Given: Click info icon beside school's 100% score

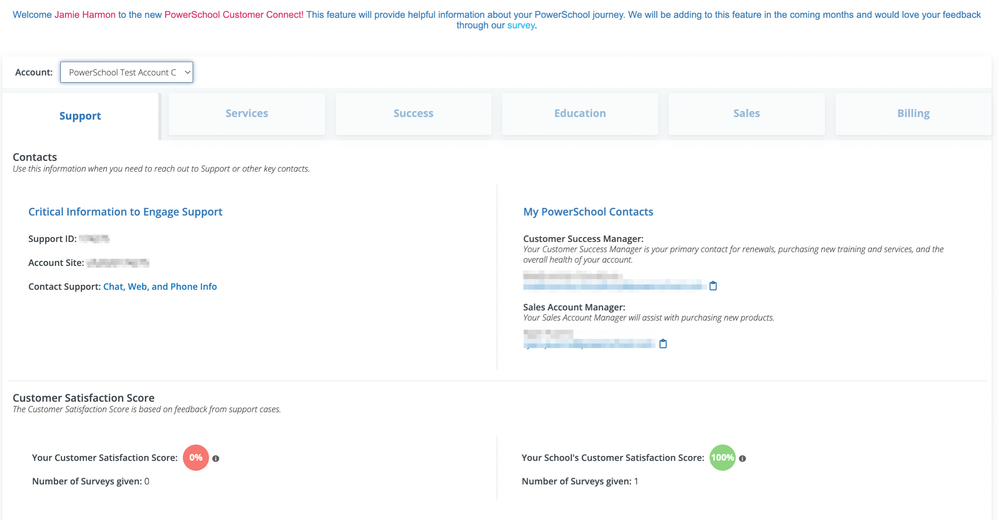Looking at the screenshot, I should pyautogui.click(x=742, y=459).
